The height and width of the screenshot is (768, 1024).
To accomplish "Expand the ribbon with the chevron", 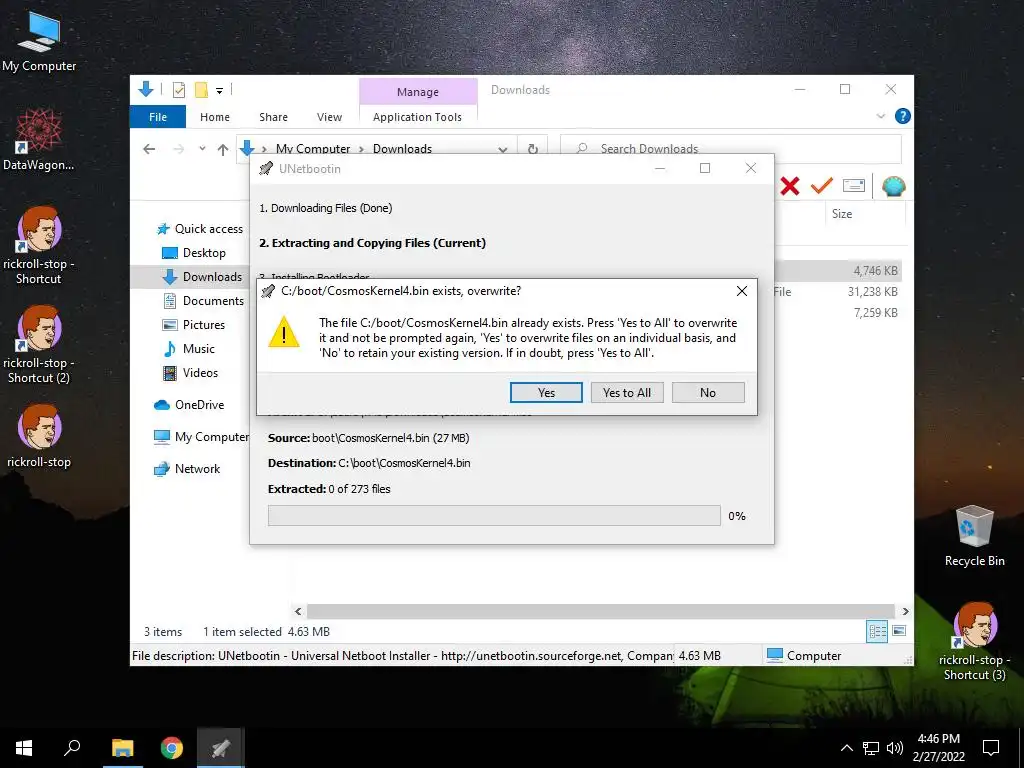I will coord(880,116).
